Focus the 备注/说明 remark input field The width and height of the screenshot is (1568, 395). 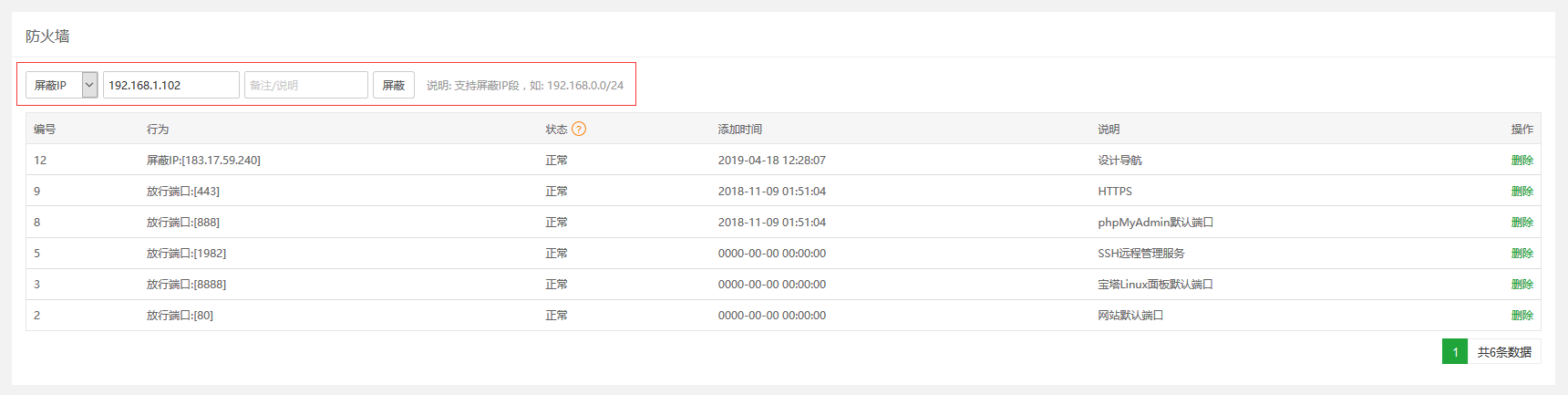point(305,85)
